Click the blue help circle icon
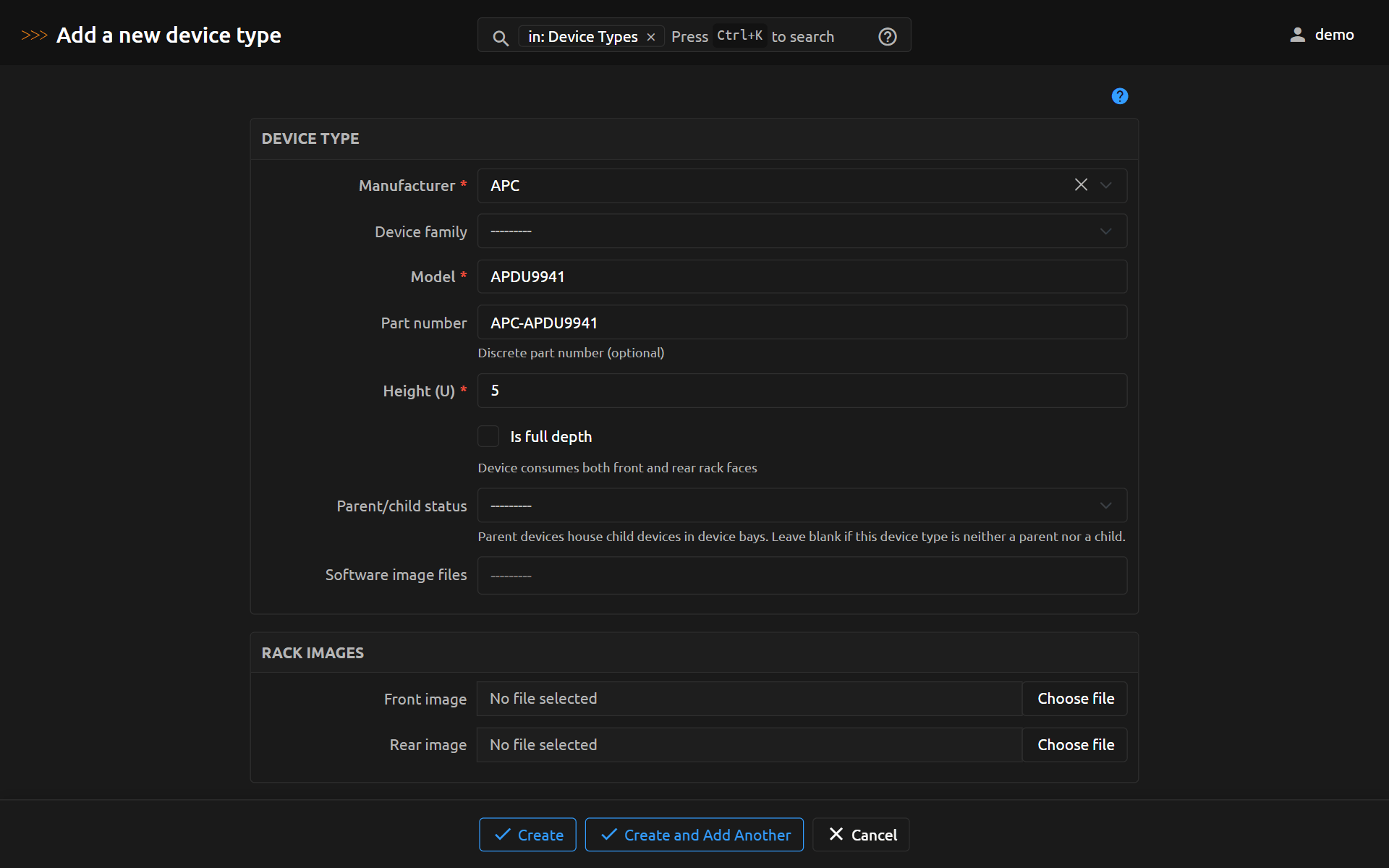1389x868 pixels. (1119, 96)
